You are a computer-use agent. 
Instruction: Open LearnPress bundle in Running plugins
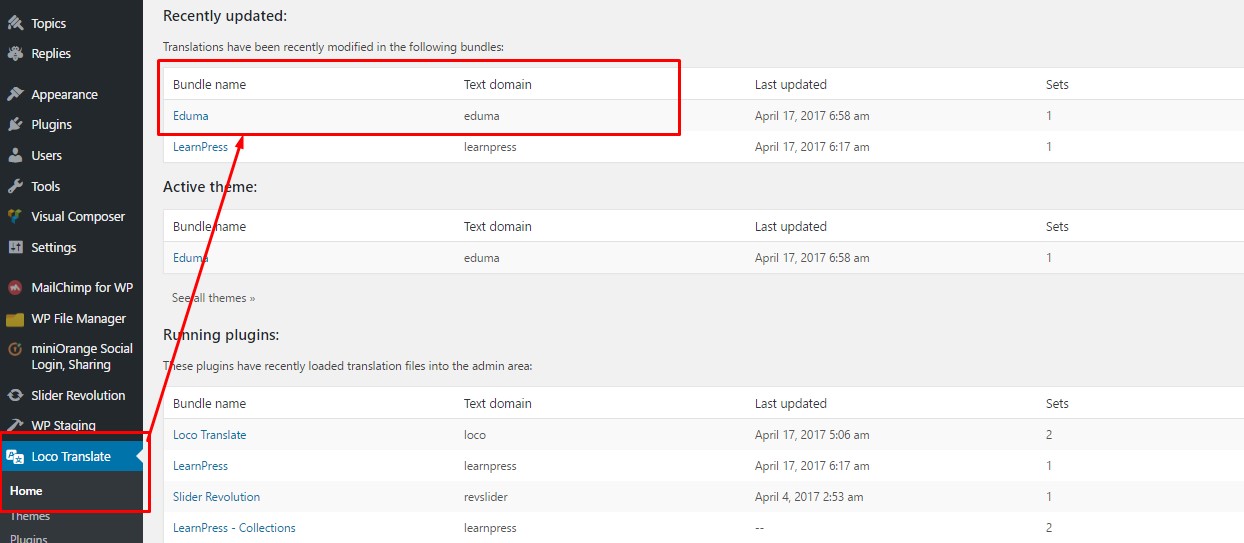pos(200,466)
